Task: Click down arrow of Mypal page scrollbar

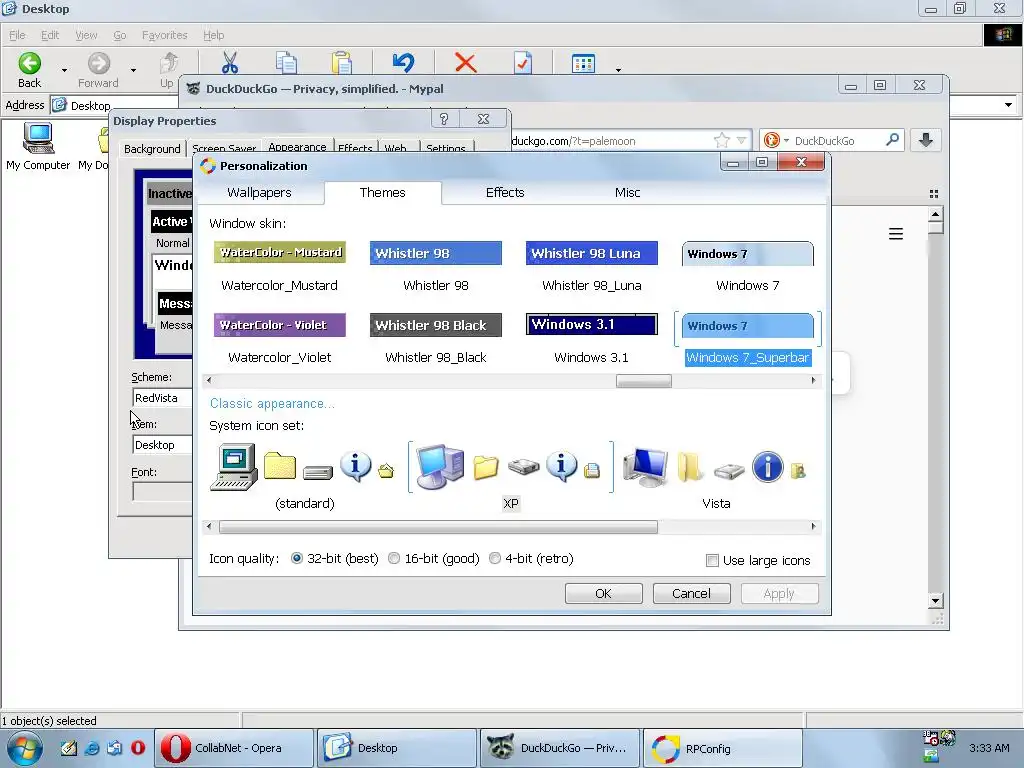Action: click(935, 601)
